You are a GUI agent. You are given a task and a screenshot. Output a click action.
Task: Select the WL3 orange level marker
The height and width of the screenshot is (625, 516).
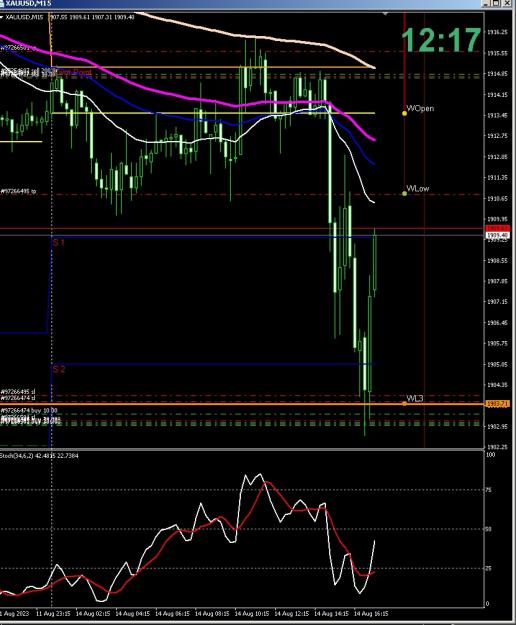click(404, 404)
